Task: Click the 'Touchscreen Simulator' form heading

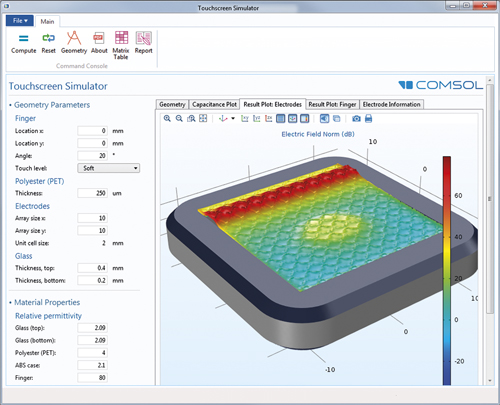Action: click(x=58, y=86)
